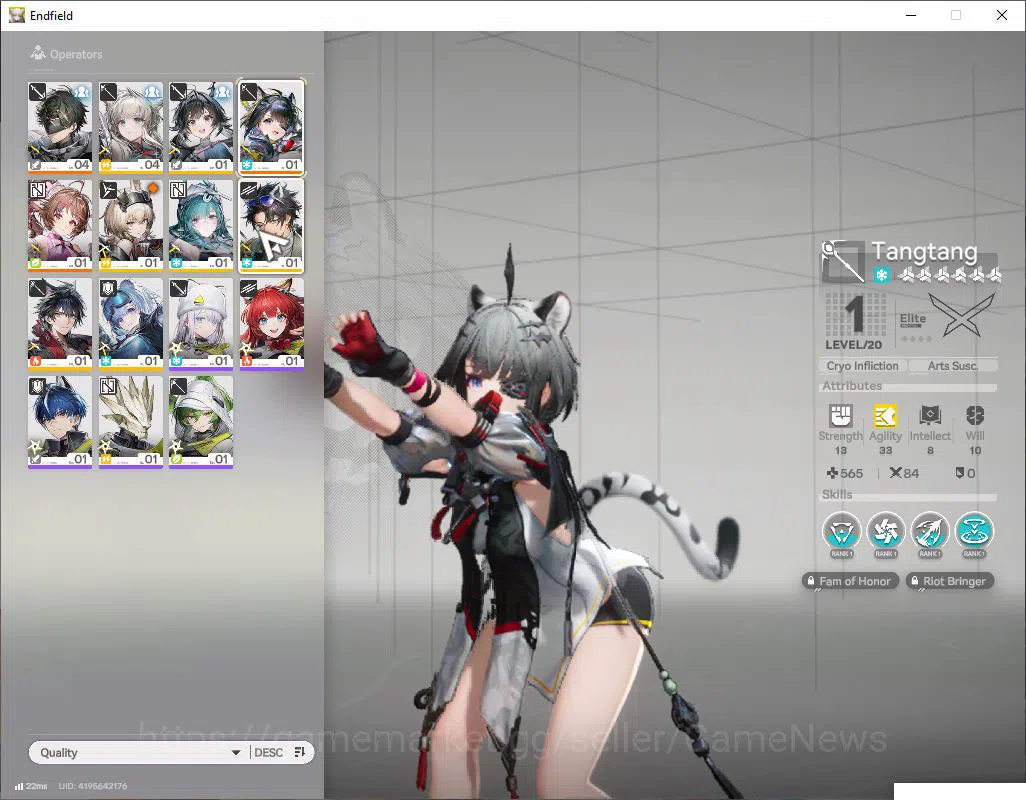Click the Endfield app icon in title bar

point(16,15)
